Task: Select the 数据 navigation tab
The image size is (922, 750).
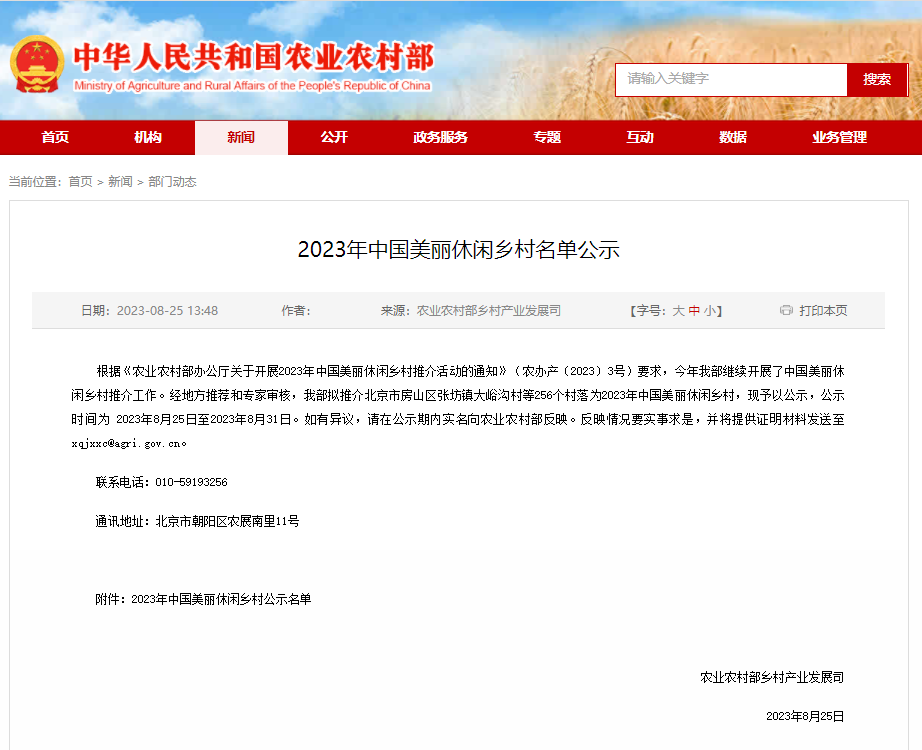Action: point(733,137)
